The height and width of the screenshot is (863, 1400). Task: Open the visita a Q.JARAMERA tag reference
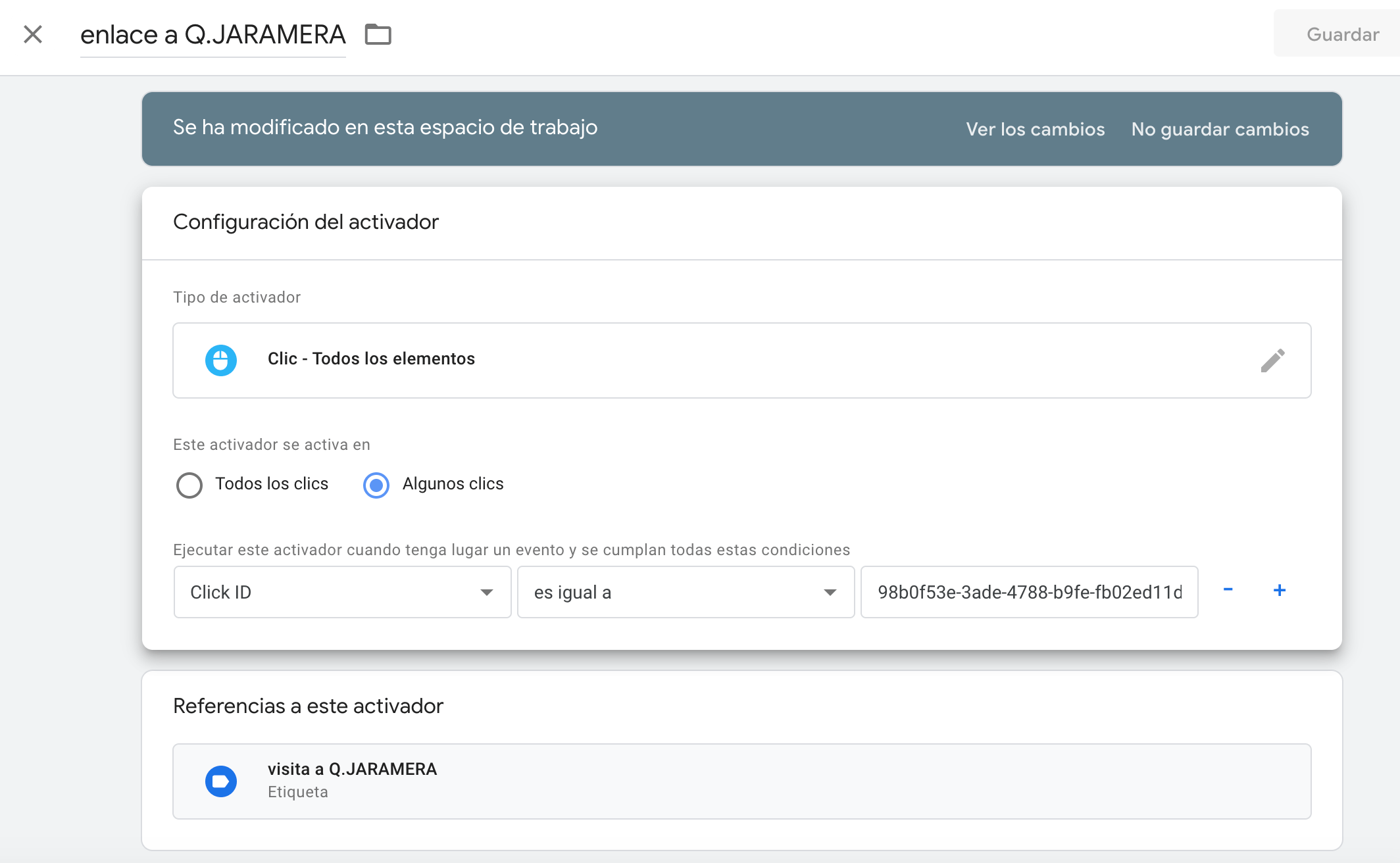(x=742, y=781)
